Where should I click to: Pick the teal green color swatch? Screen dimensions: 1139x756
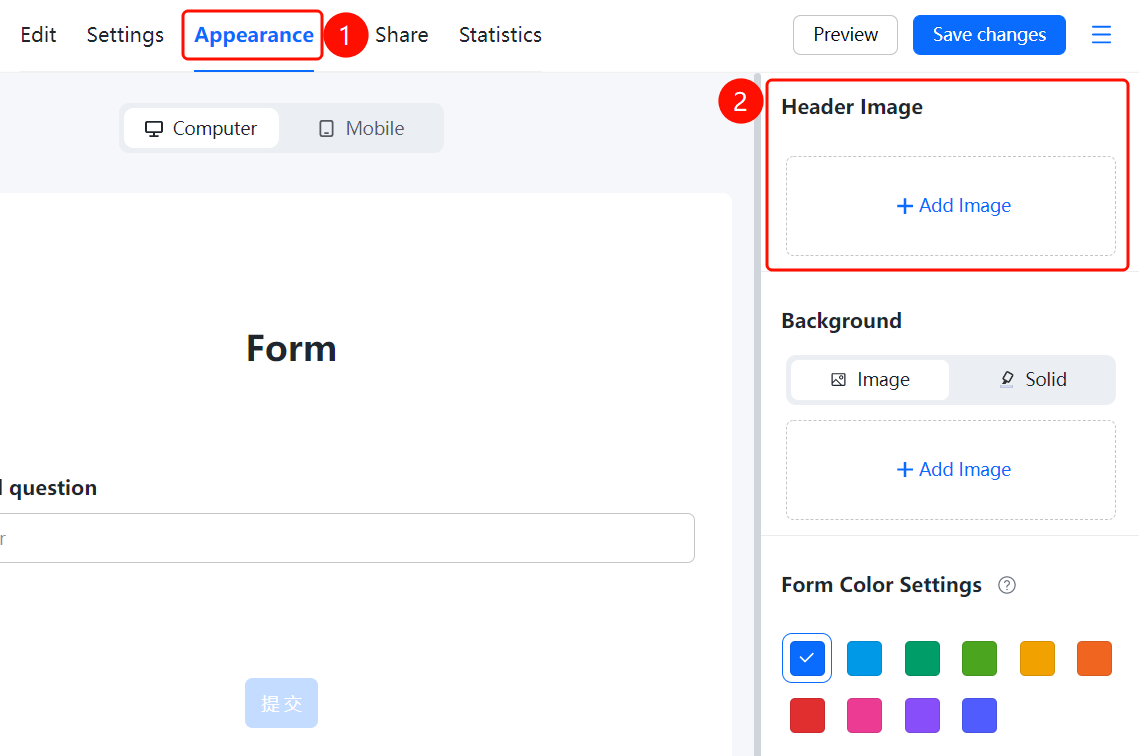point(923,659)
